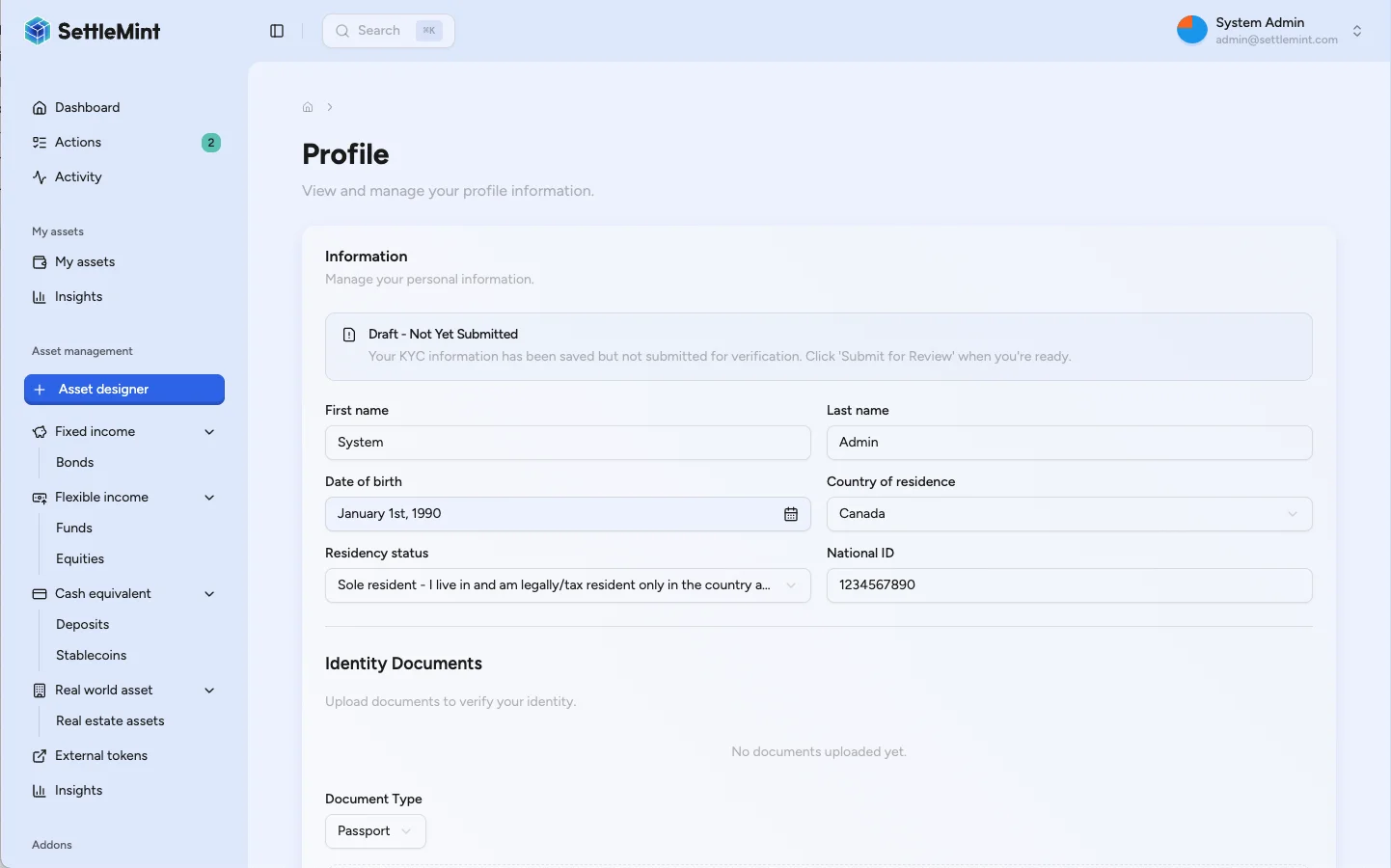
Task: Collapse the Cash equivalent section
Action: 209,594
